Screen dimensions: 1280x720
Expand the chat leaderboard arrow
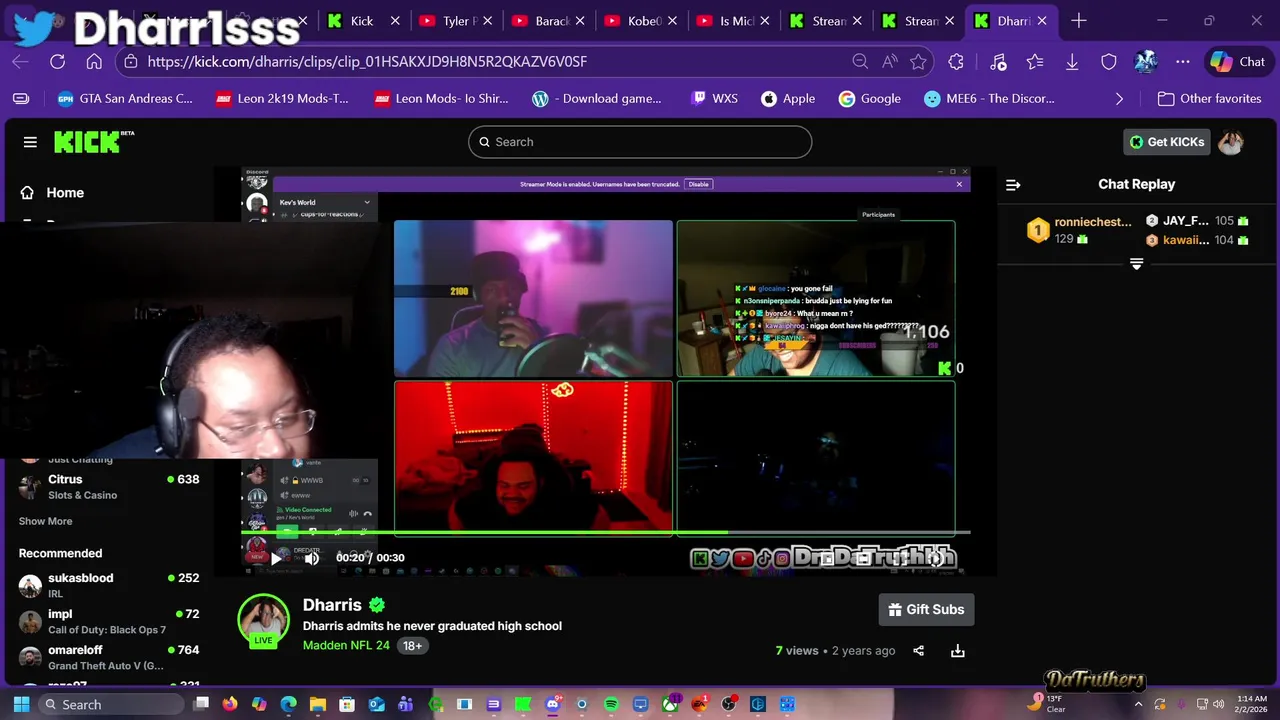(1136, 264)
